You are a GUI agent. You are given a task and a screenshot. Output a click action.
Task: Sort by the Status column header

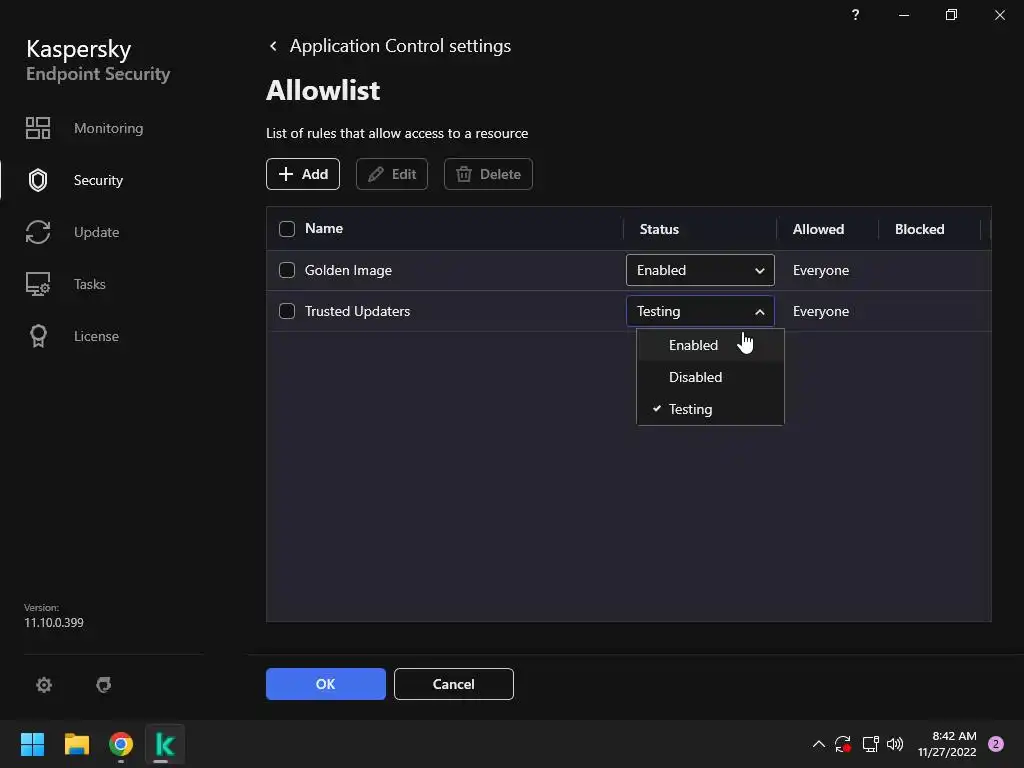click(659, 229)
